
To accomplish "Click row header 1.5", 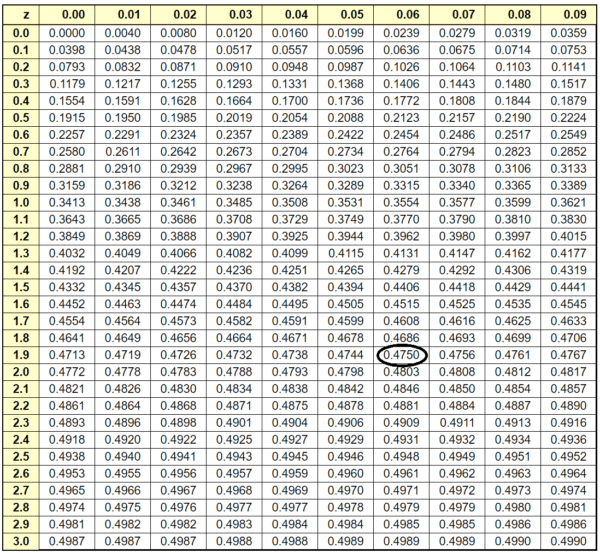I will pyautogui.click(x=21, y=287).
